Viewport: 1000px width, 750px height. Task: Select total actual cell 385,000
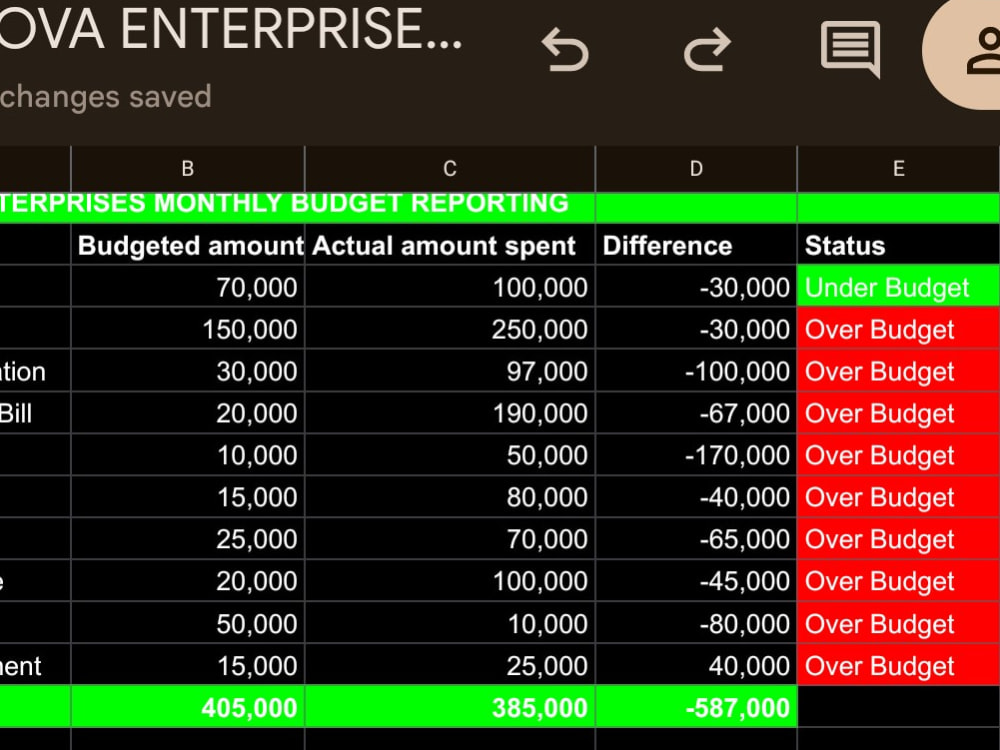tap(450, 707)
